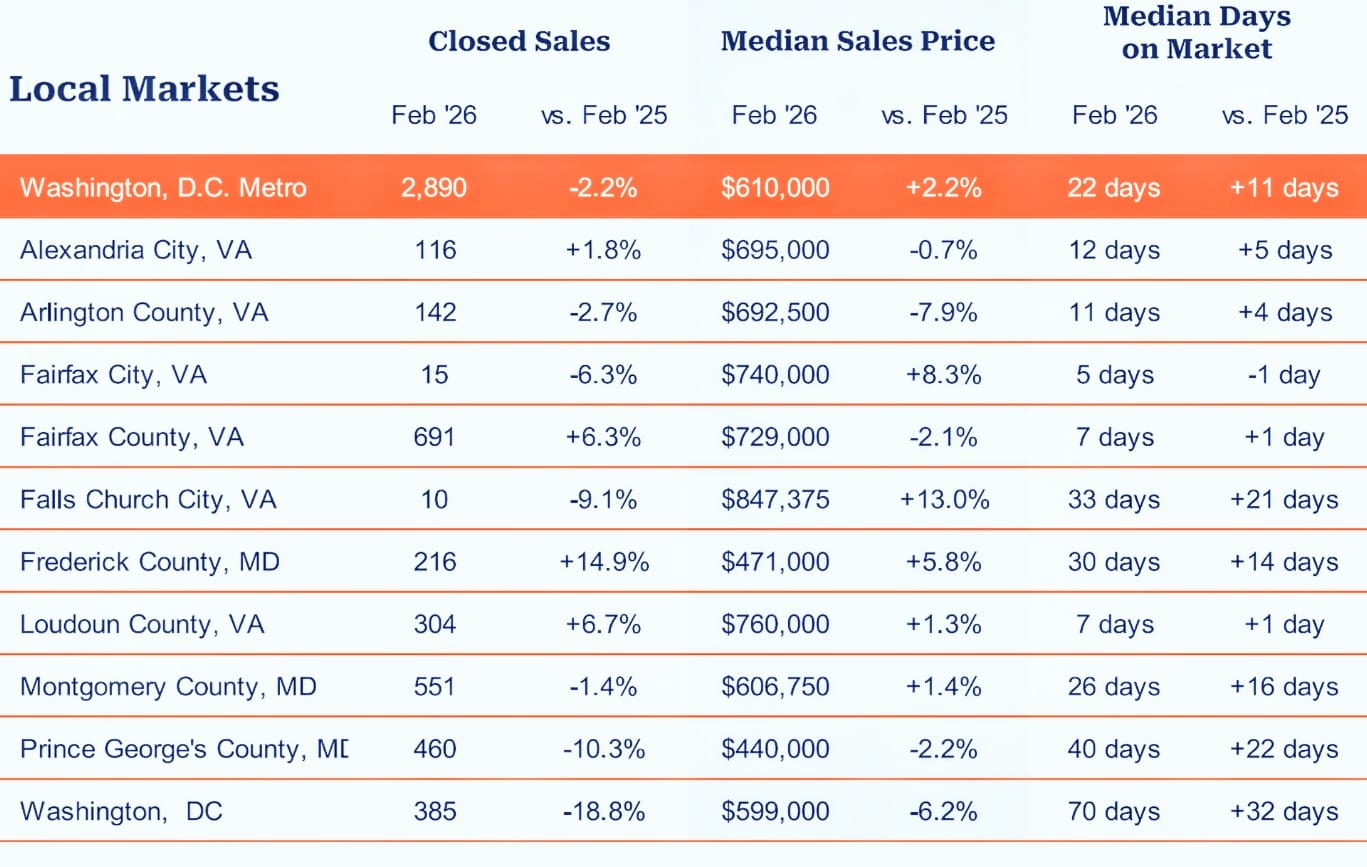Image resolution: width=1367 pixels, height=867 pixels.
Task: Click the 70 days on market cell
Action: coord(1114,811)
